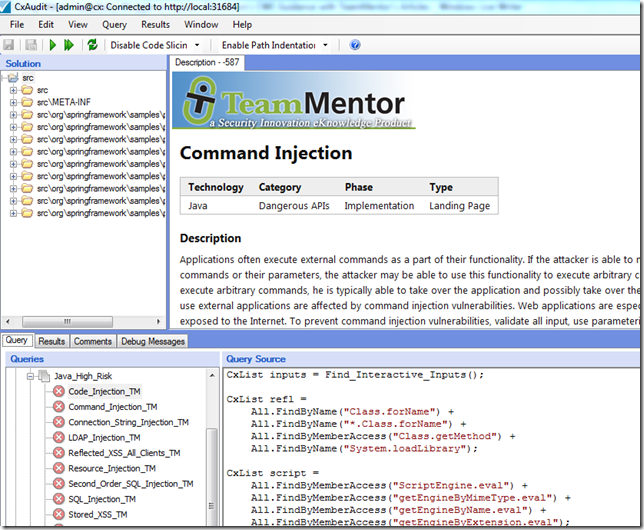Click the Java technology cell
Screen dimensions: 644x530
coord(198,206)
